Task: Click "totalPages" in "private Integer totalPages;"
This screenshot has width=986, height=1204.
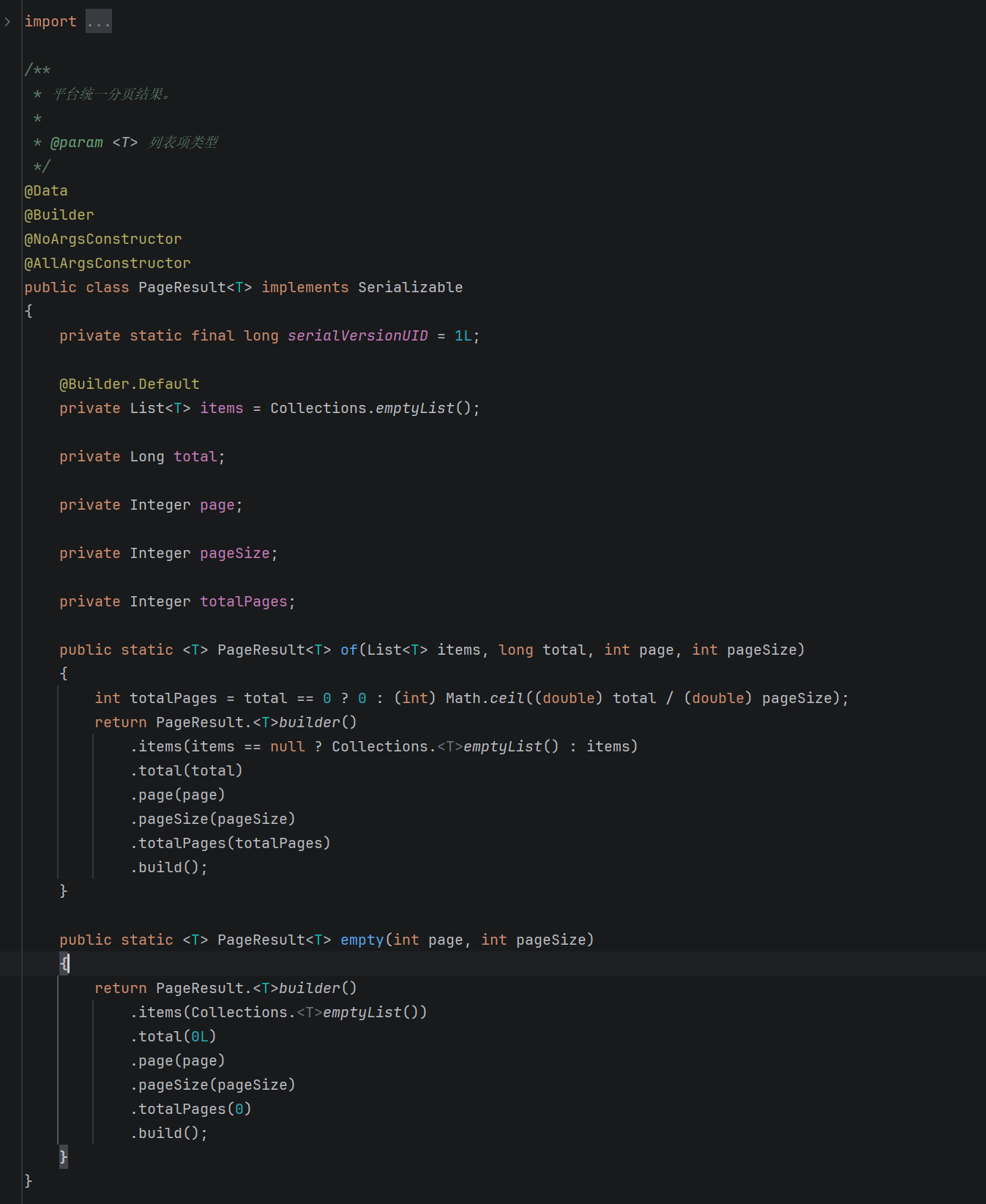Action: tap(244, 602)
